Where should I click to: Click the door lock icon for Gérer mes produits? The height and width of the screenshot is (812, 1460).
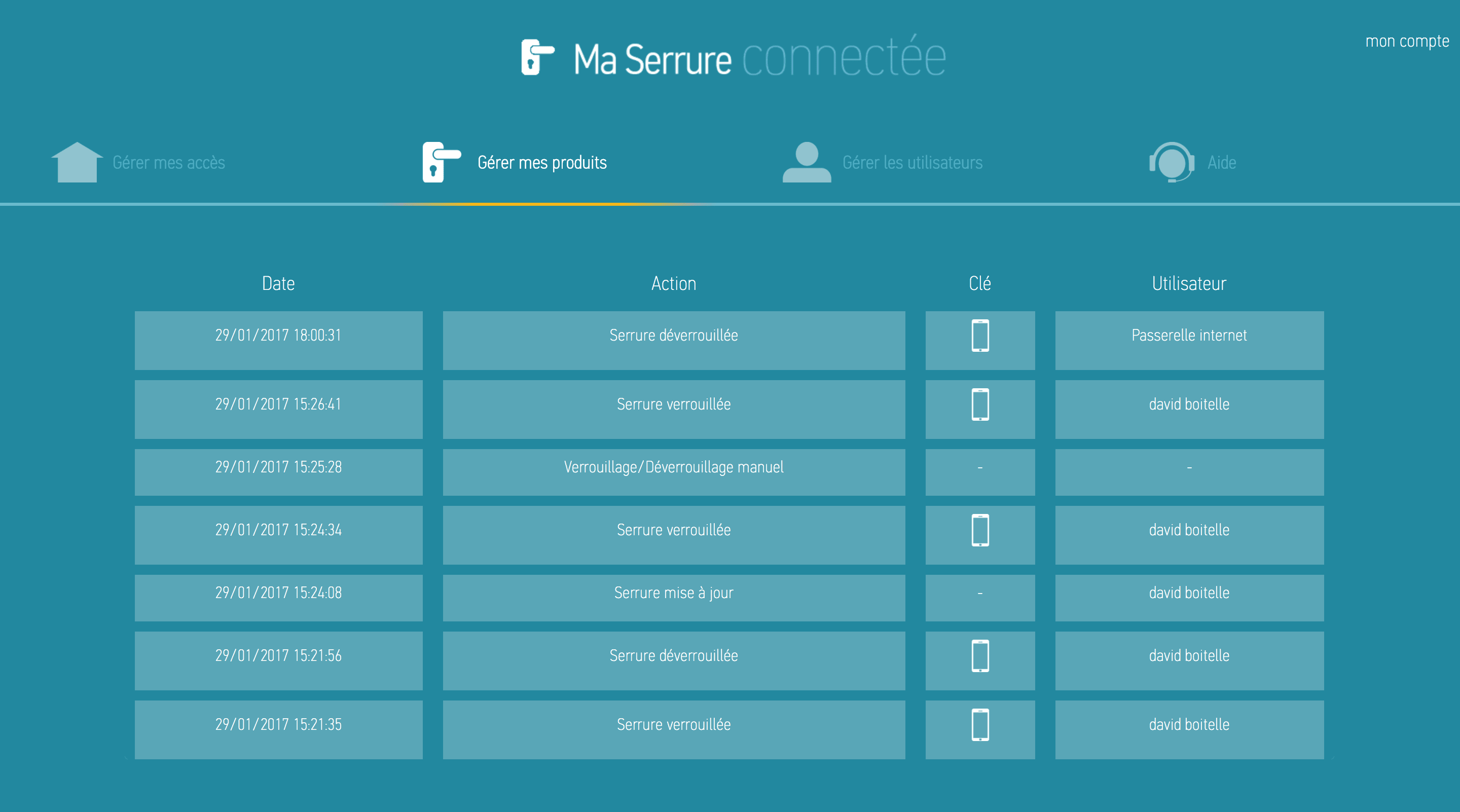(442, 162)
